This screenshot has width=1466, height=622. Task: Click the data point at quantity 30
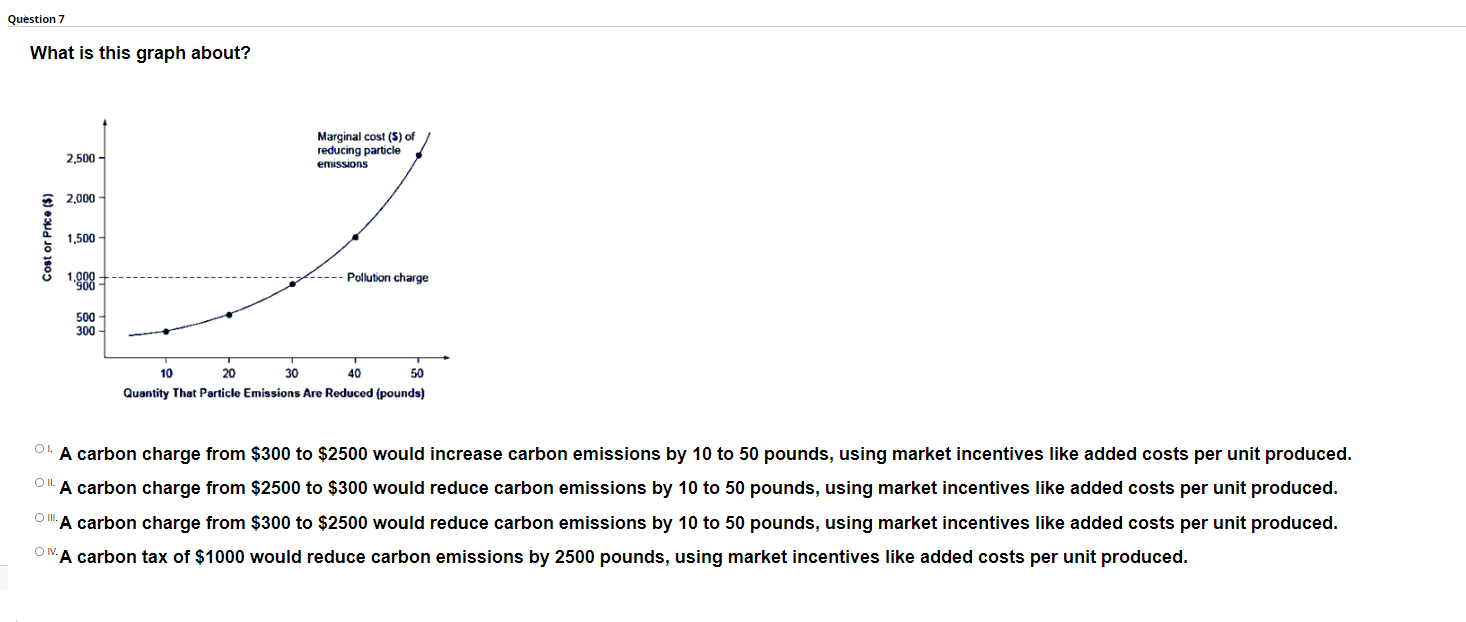pyautogui.click(x=292, y=283)
